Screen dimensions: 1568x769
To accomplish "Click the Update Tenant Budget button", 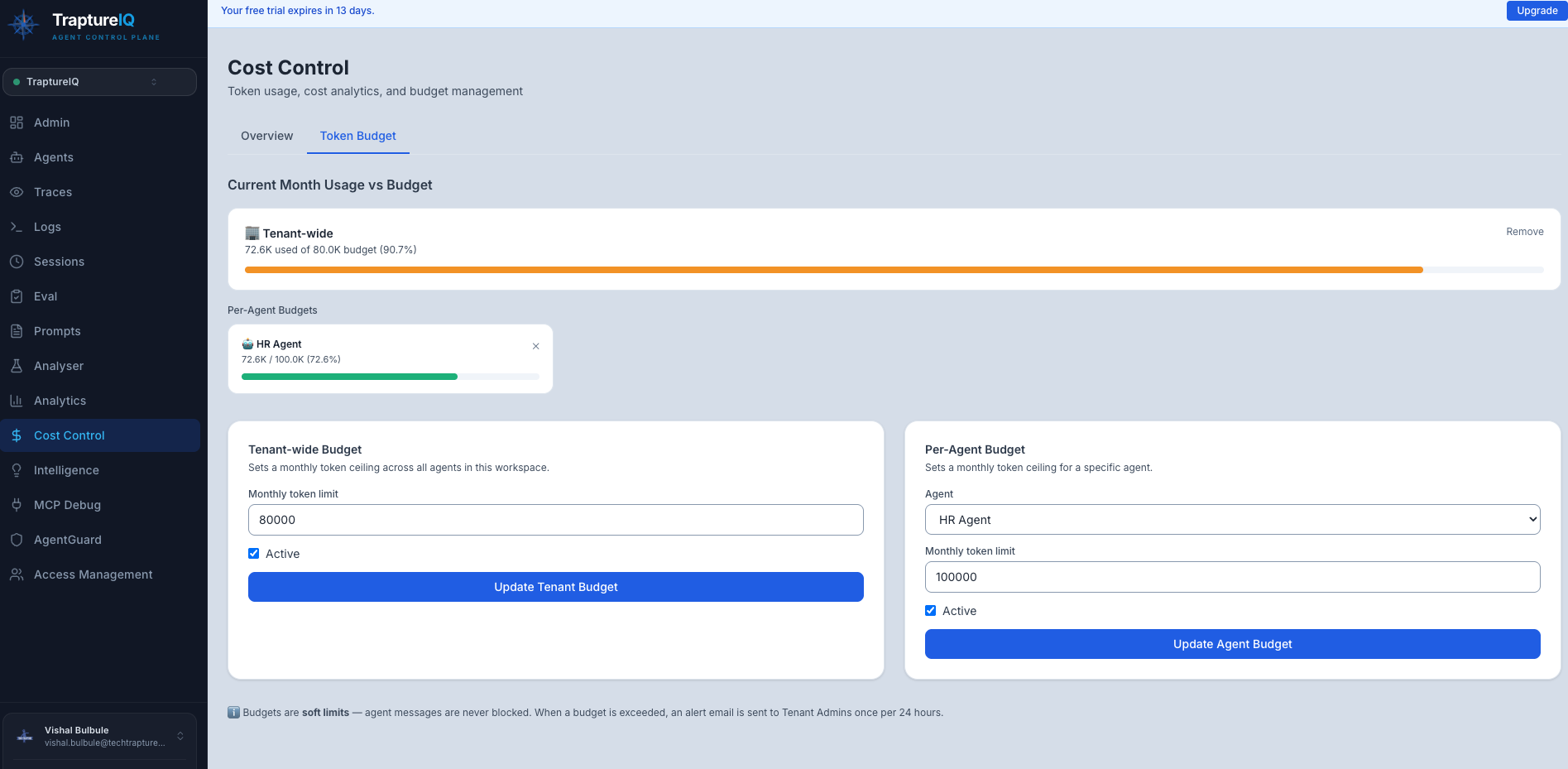I will click(555, 587).
